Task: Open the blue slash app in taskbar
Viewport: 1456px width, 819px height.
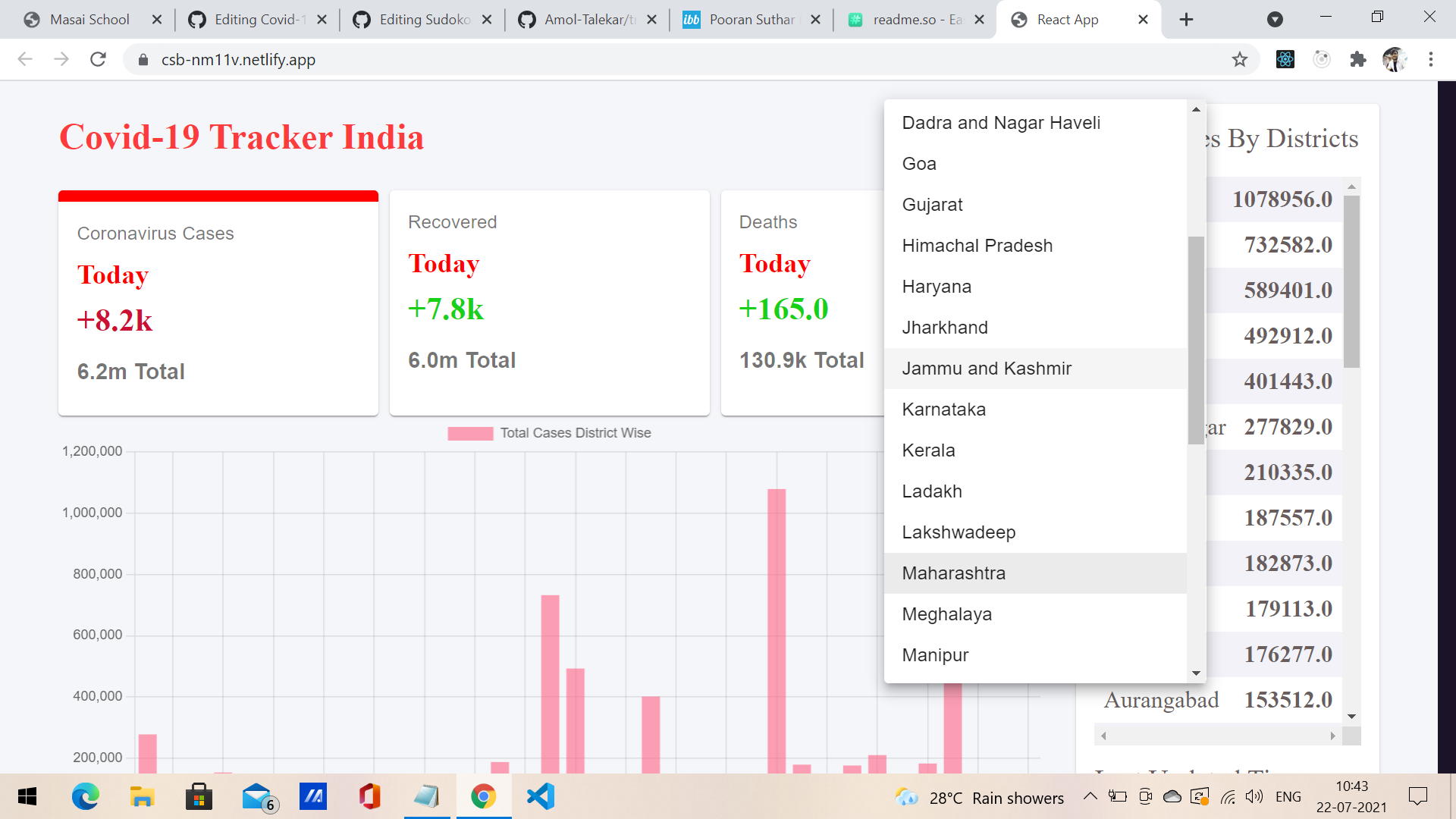Action: [x=312, y=797]
